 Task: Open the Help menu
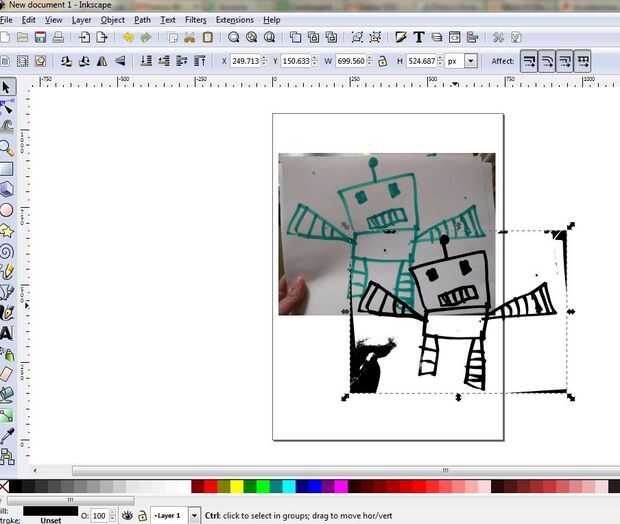(x=272, y=20)
